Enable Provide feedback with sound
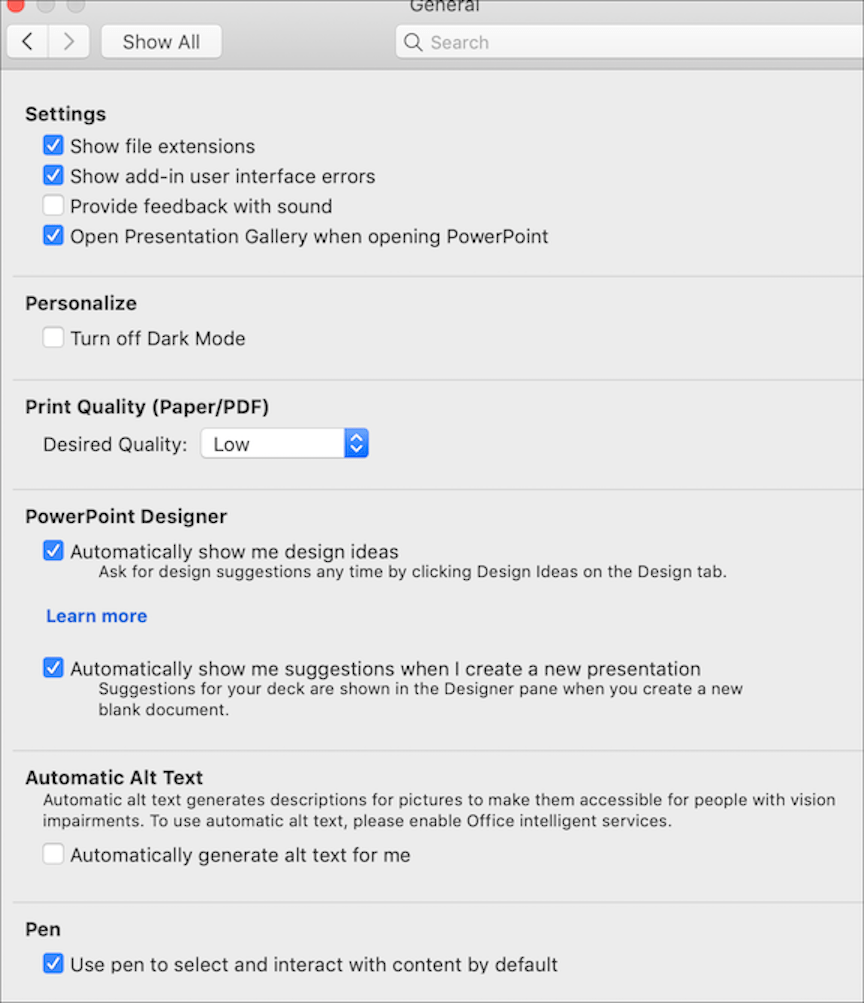This screenshot has height=1003, width=864. click(x=53, y=205)
